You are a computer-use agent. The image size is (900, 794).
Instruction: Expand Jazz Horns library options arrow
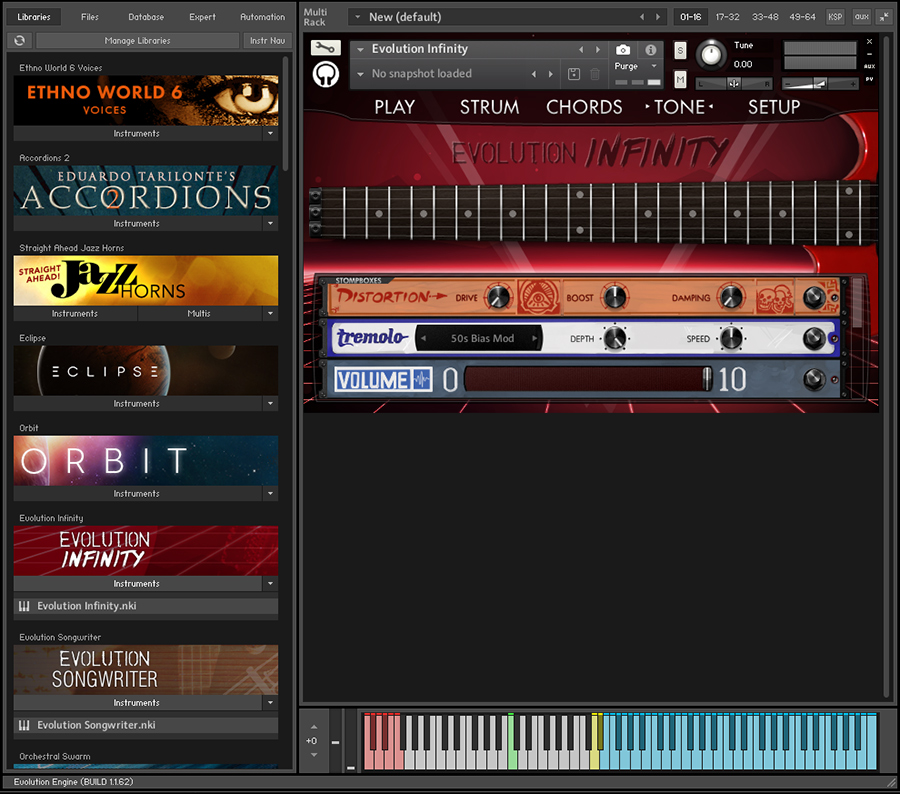270,313
